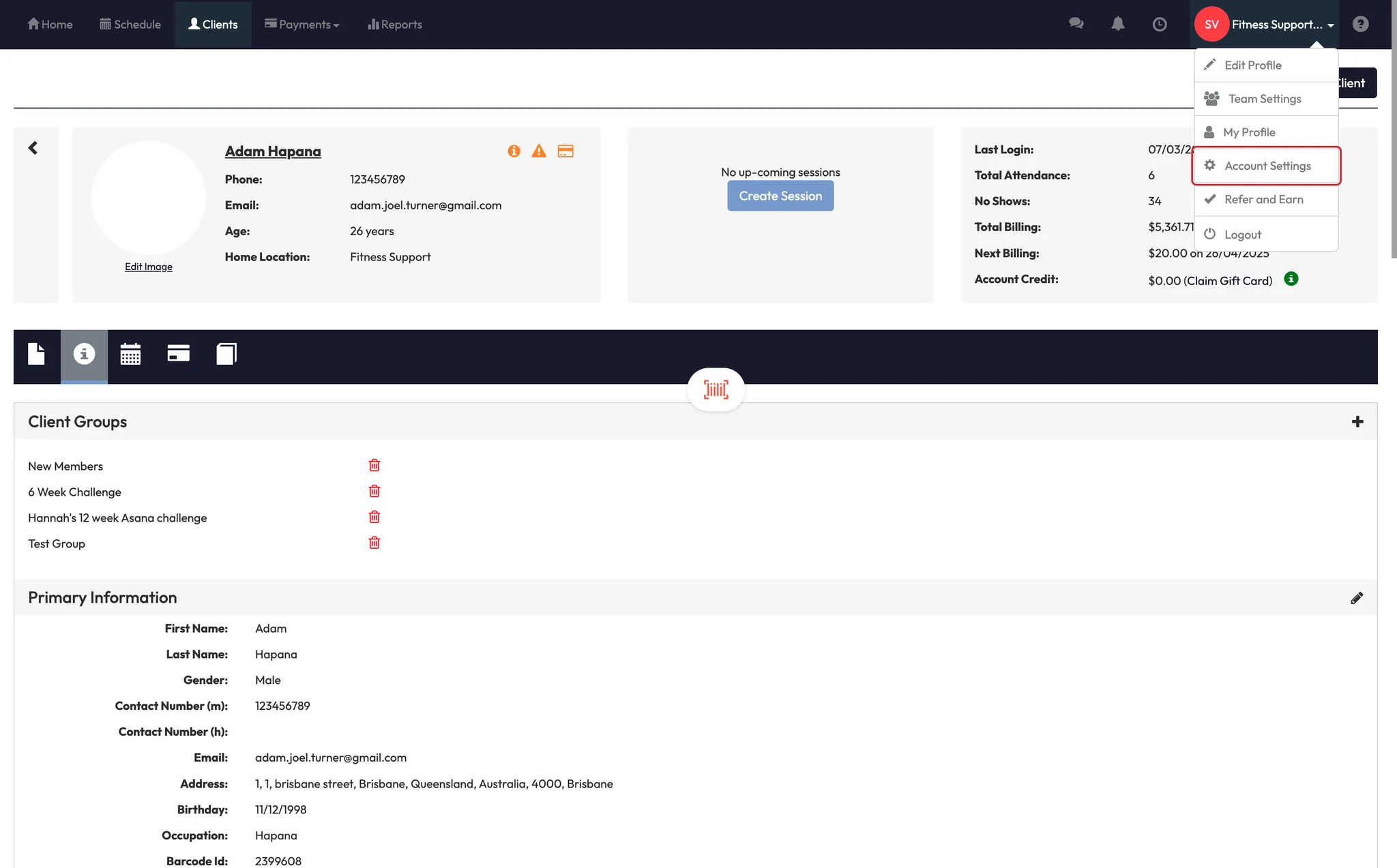Edit Primary Information with pencil icon
This screenshot has width=1397, height=868.
(x=1357, y=598)
